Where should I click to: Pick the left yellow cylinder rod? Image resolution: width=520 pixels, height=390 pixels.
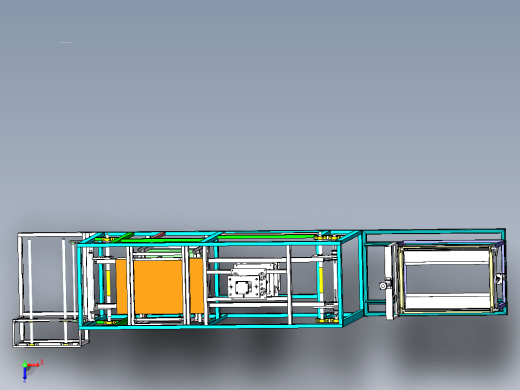pyautogui.click(x=108, y=283)
